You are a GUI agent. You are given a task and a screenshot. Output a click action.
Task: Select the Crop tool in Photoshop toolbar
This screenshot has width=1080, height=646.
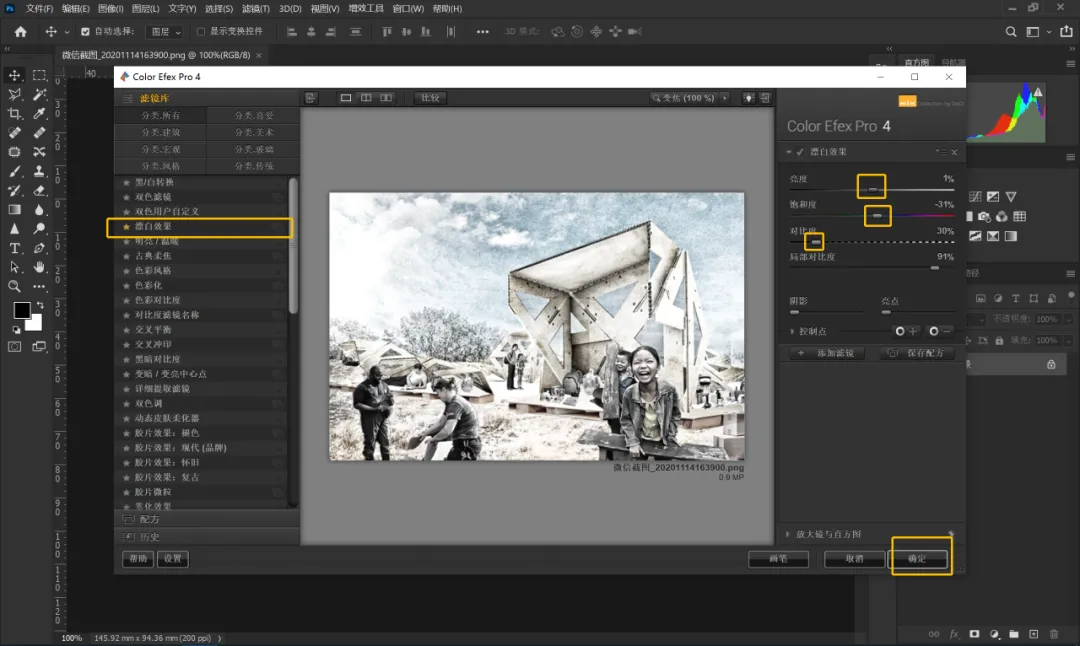tap(15, 114)
